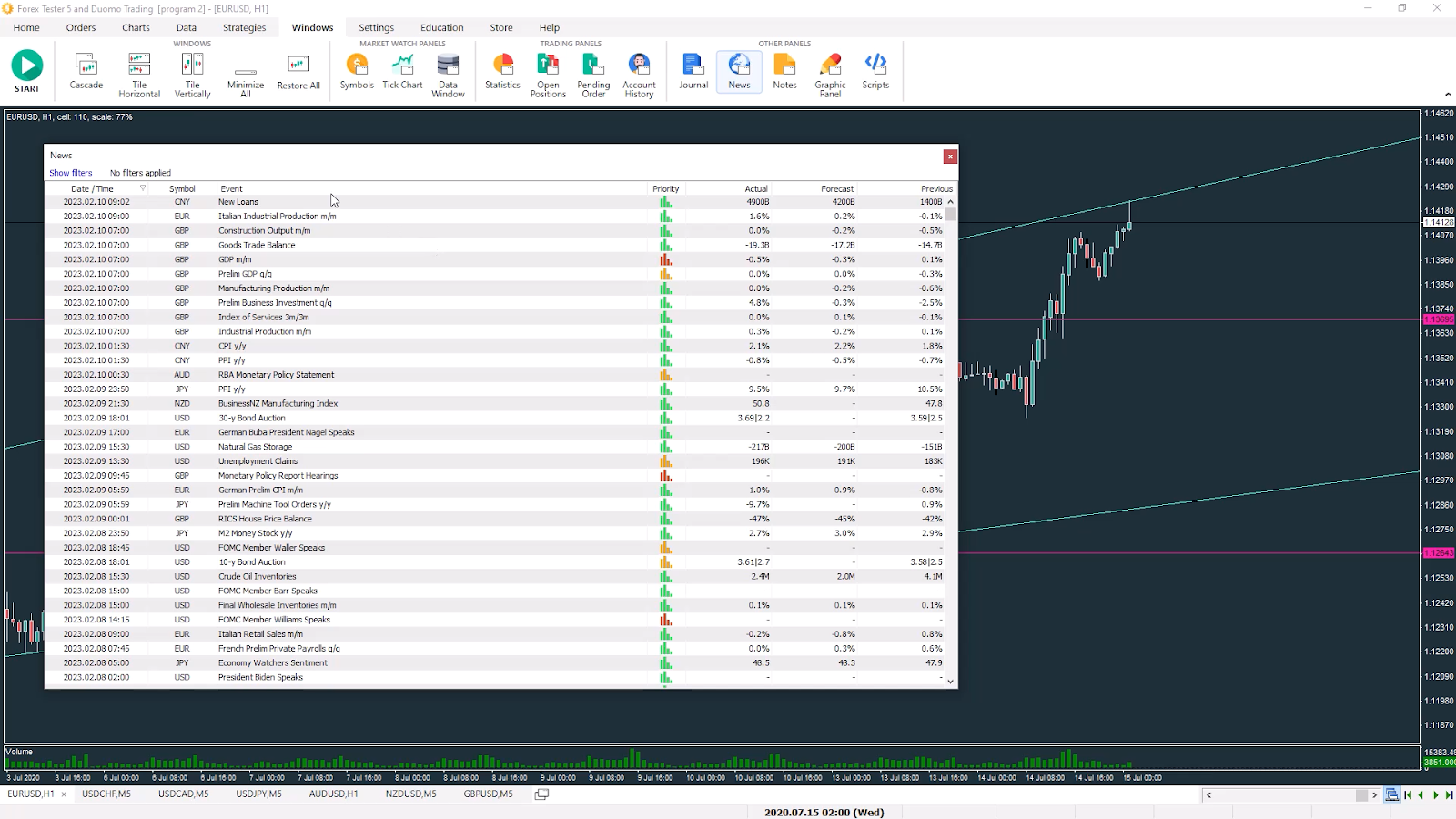Open the Scripts panel
This screenshot has height=819, width=1456.
point(875,73)
